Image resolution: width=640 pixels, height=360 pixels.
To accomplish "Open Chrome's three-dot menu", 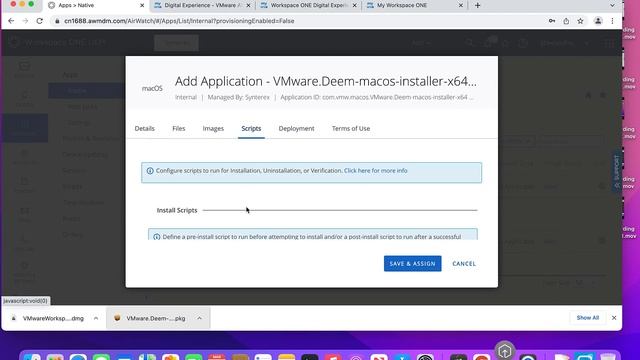I will pyautogui.click(x=612, y=21).
